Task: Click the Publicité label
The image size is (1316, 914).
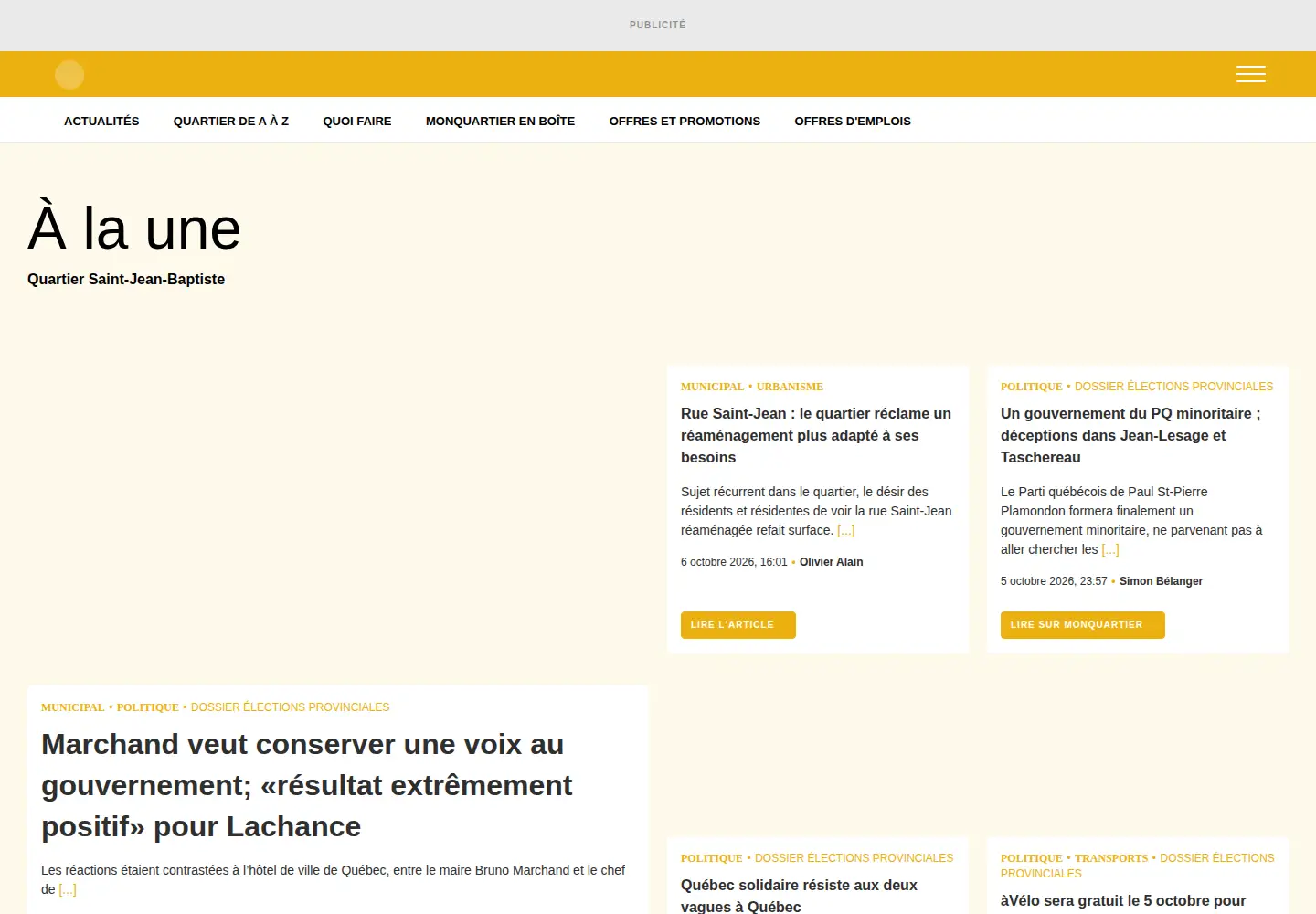Action: (657, 25)
